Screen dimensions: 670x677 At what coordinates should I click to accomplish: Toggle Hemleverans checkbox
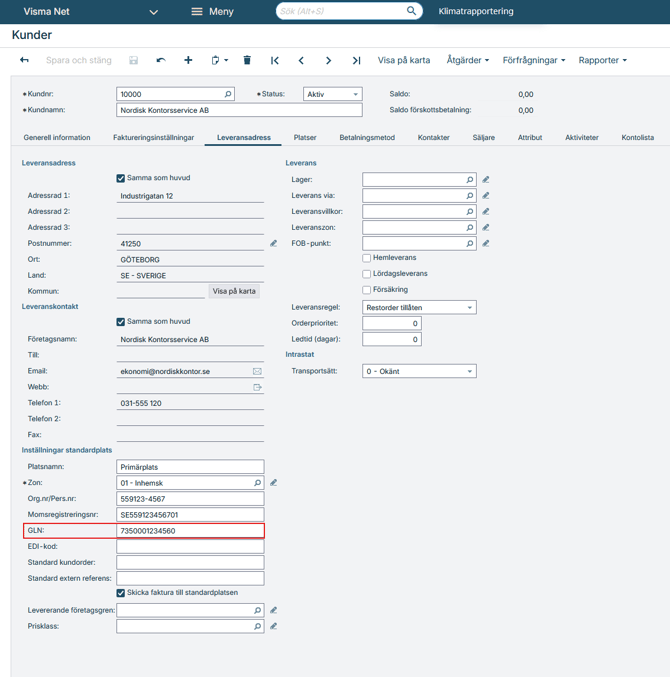[x=367, y=258]
